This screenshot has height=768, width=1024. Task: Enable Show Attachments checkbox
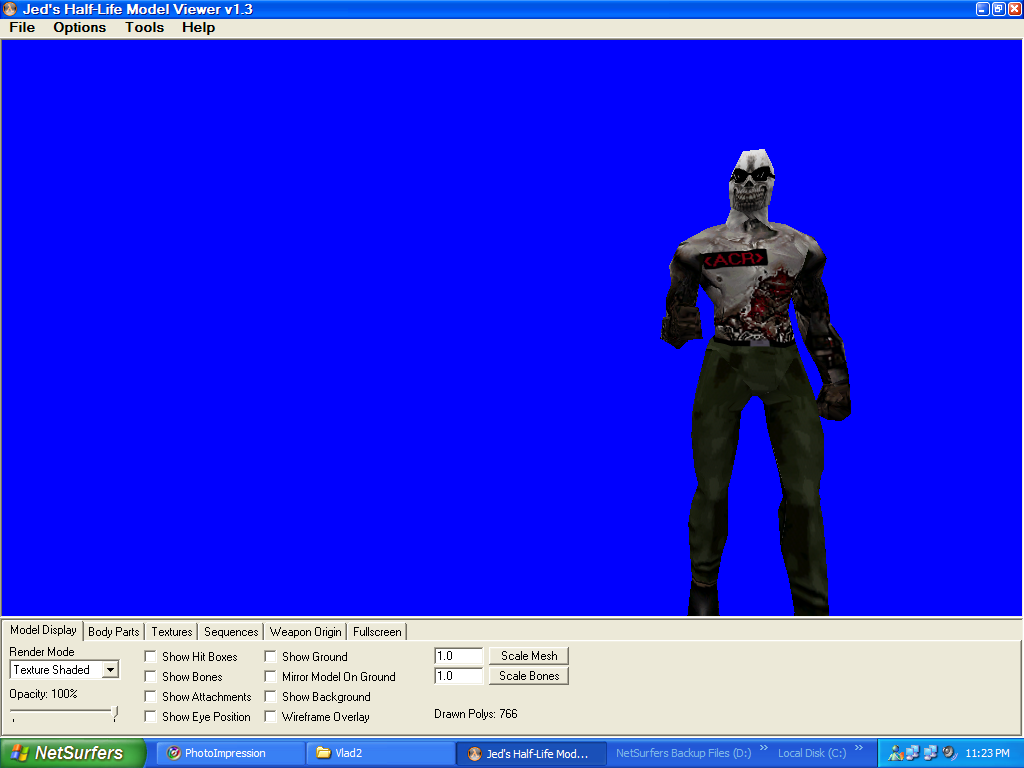point(150,697)
